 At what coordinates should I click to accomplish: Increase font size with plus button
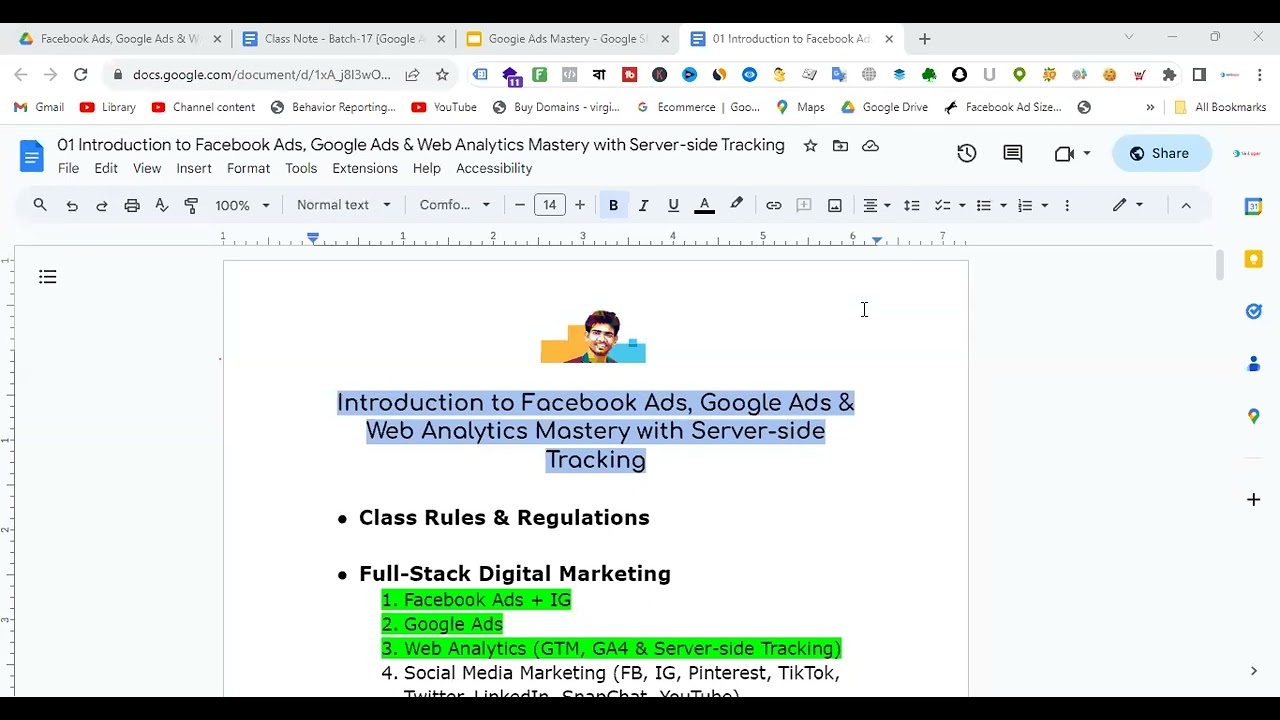[580, 205]
